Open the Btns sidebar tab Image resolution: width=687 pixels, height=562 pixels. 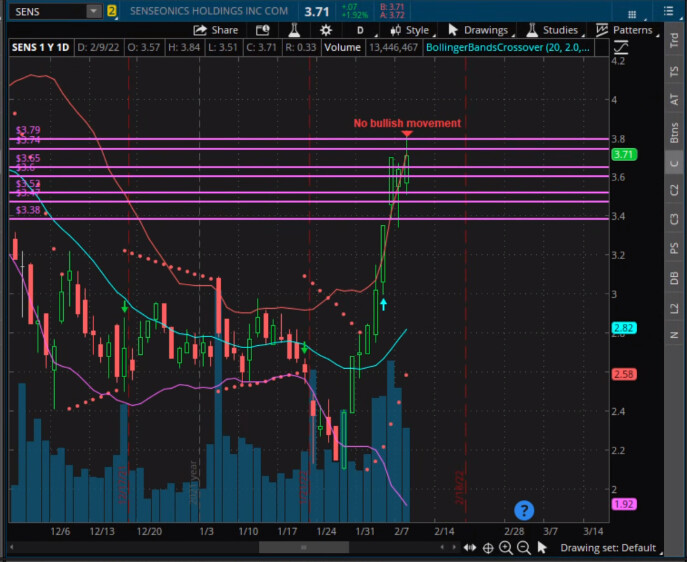coord(674,133)
